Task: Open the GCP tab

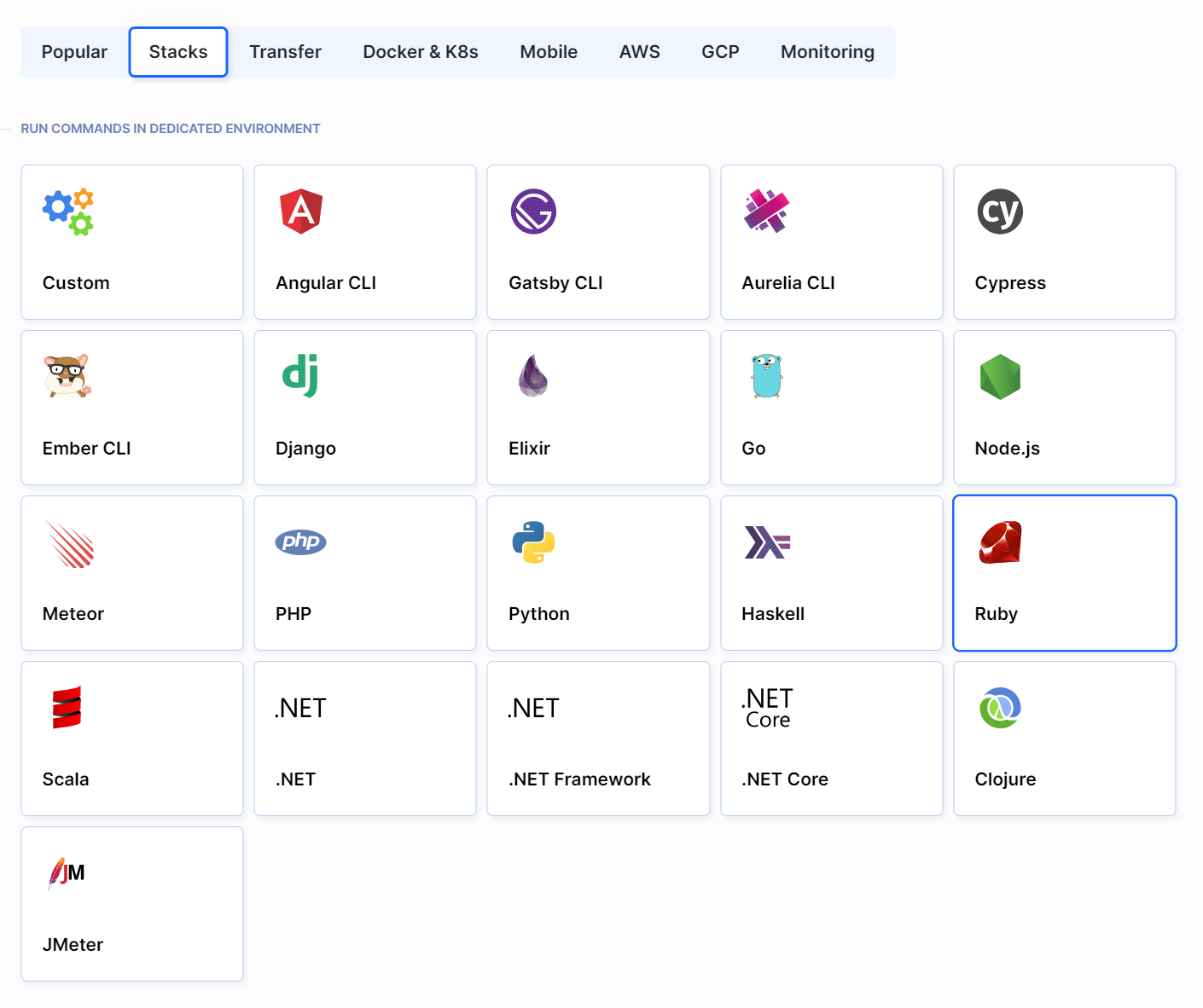Action: coord(720,52)
